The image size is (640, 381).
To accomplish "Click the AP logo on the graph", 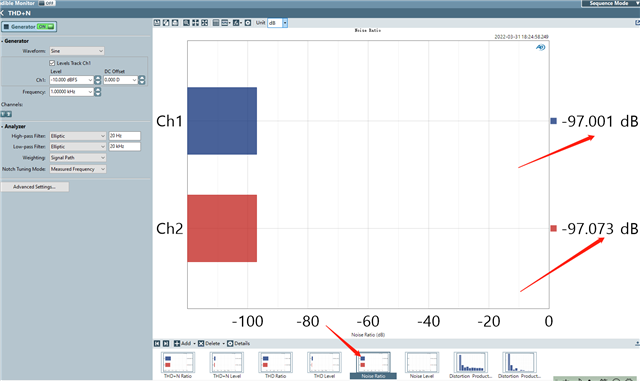I will tap(540, 47).
